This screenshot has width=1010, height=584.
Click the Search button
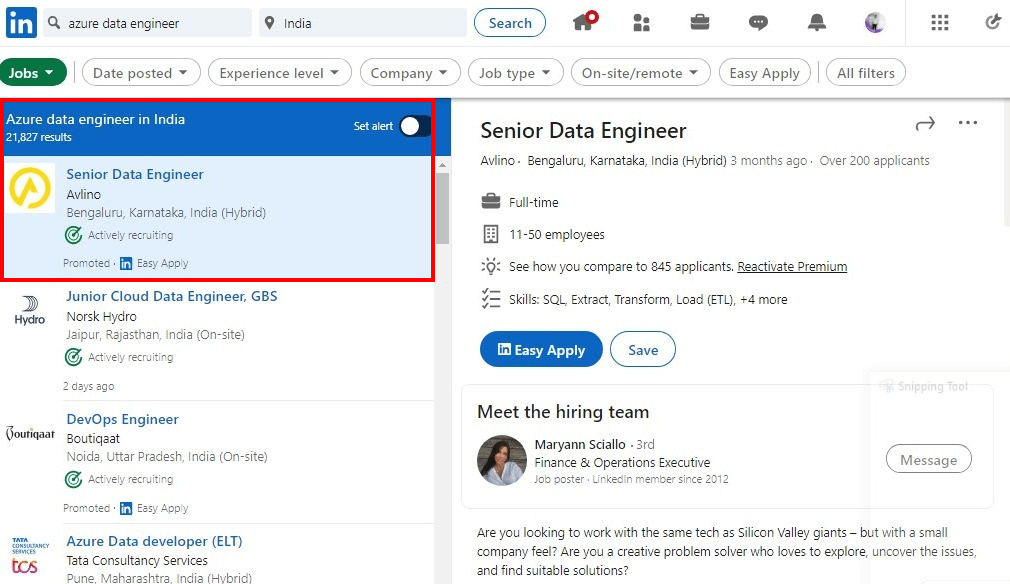510,23
